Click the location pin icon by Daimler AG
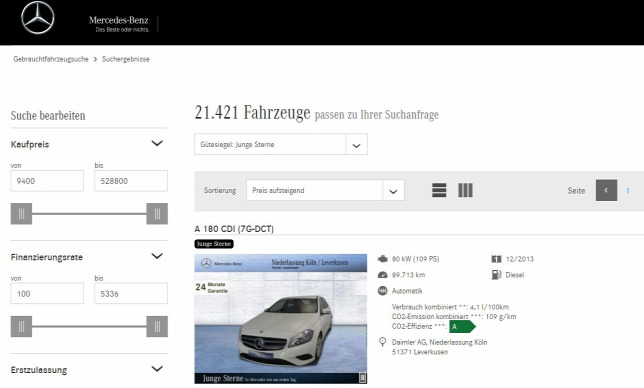The width and height of the screenshot is (644, 388). pyautogui.click(x=382, y=342)
